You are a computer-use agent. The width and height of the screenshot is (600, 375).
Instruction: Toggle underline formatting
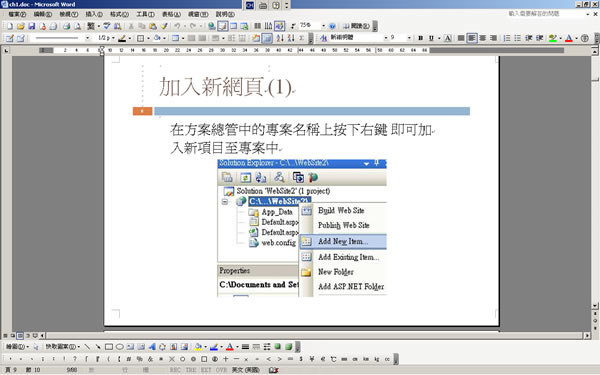pos(431,38)
